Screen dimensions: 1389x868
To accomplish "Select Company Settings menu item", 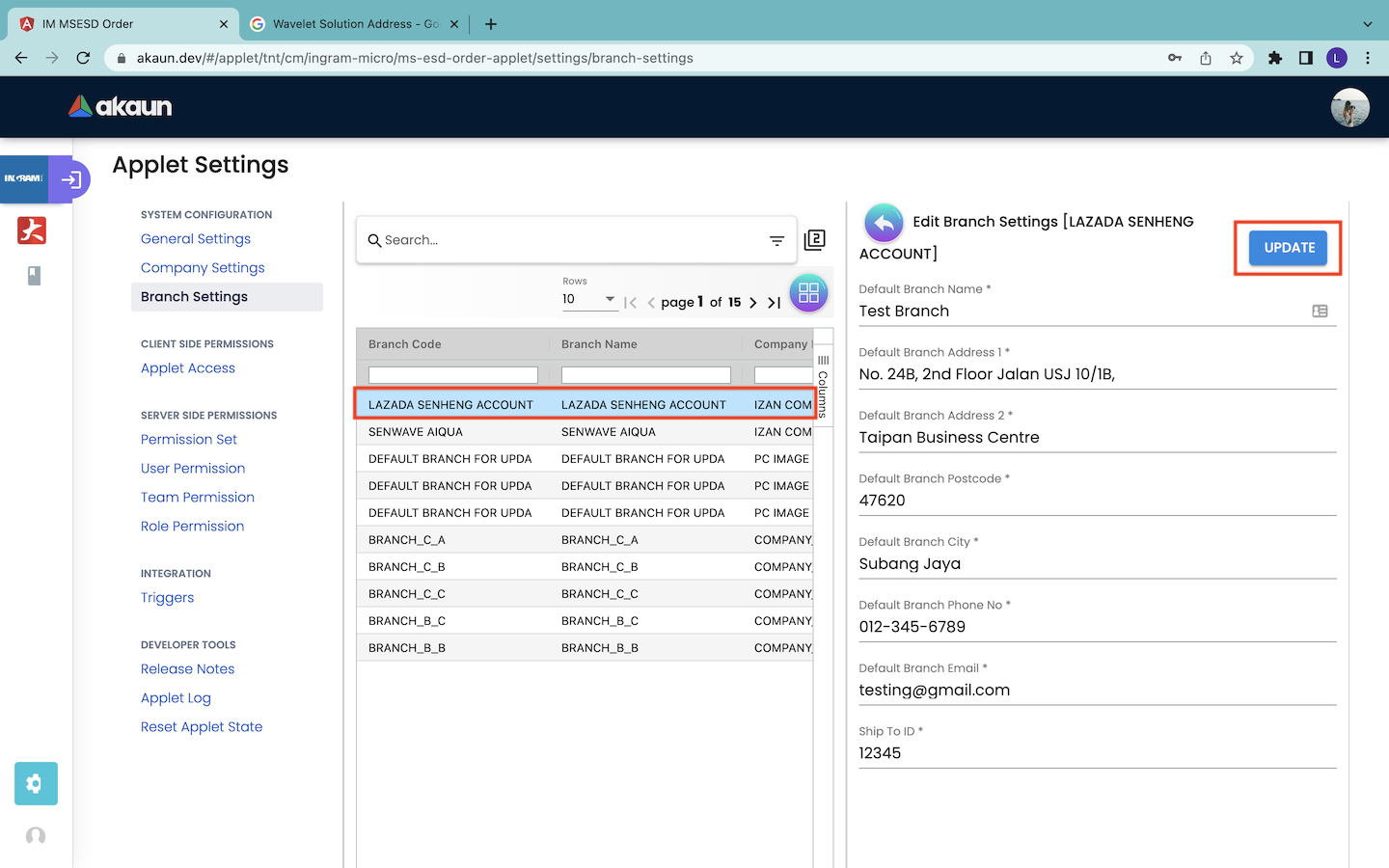I will tap(203, 268).
